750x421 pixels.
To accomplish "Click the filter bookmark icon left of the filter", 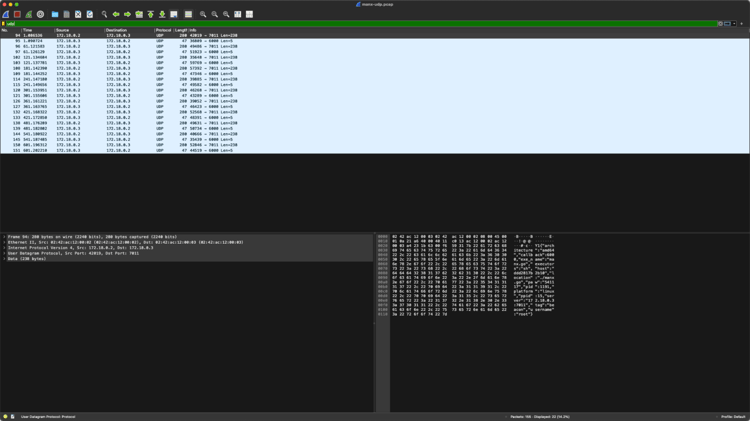I will tap(4, 24).
